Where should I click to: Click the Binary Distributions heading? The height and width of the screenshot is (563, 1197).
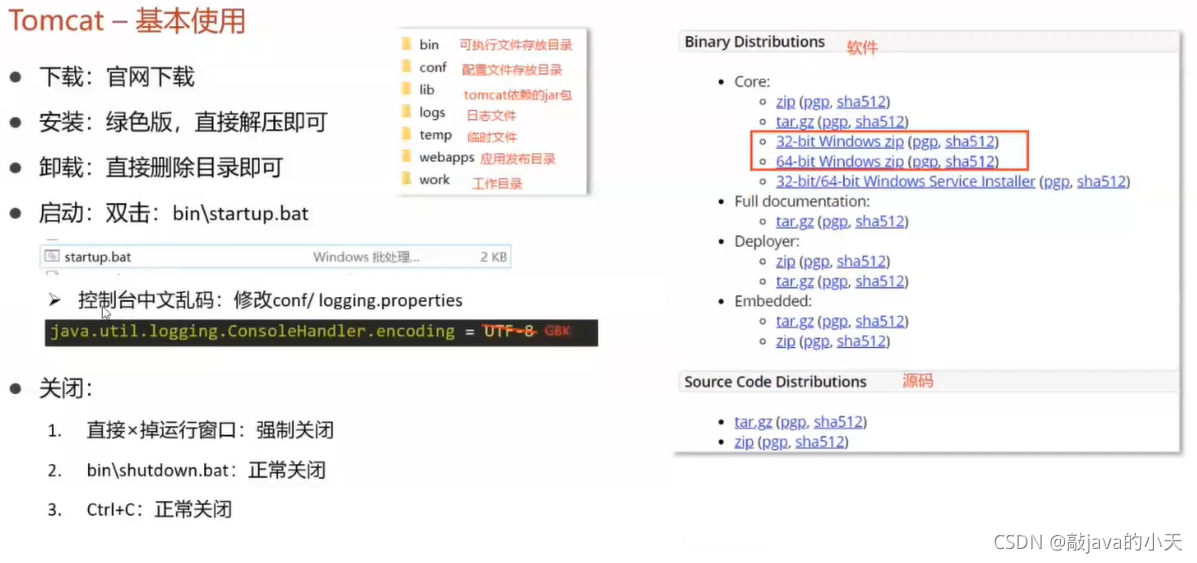(754, 41)
